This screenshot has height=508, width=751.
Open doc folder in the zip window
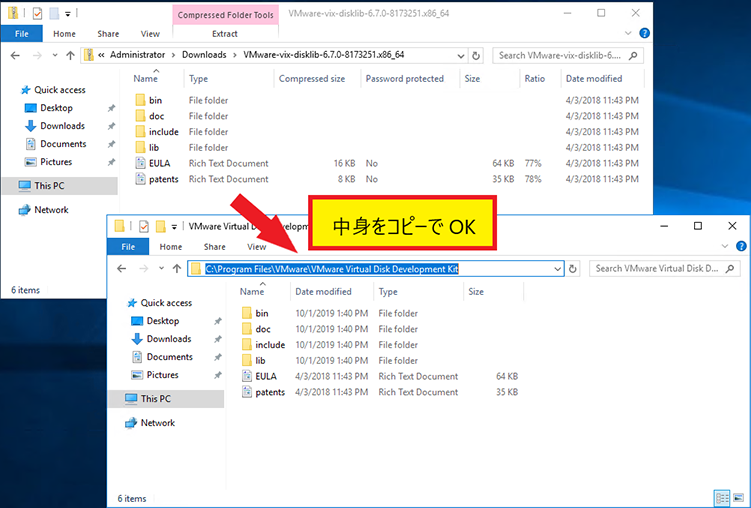pyautogui.click(x=156, y=116)
